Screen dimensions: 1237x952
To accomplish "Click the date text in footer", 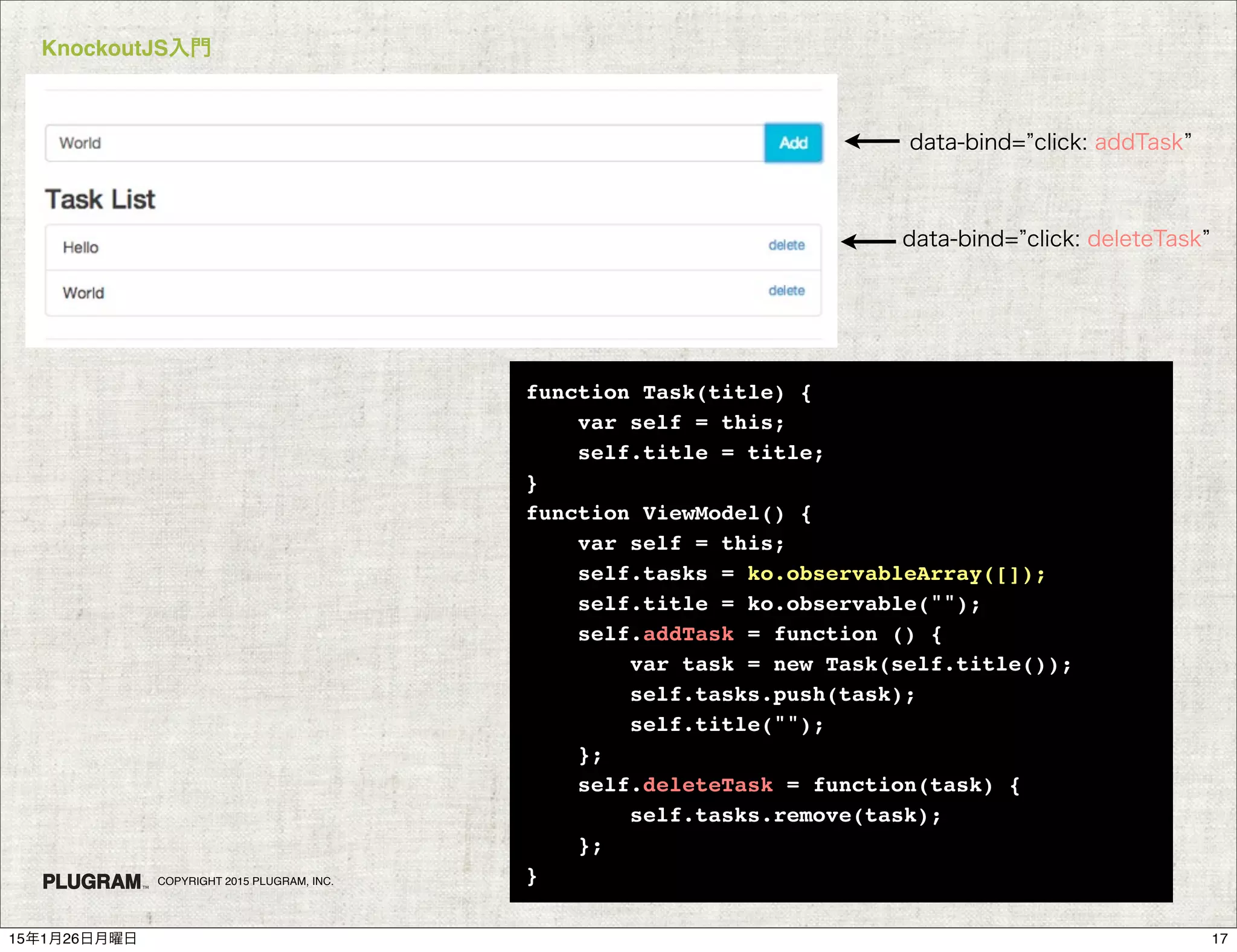I will (72, 939).
